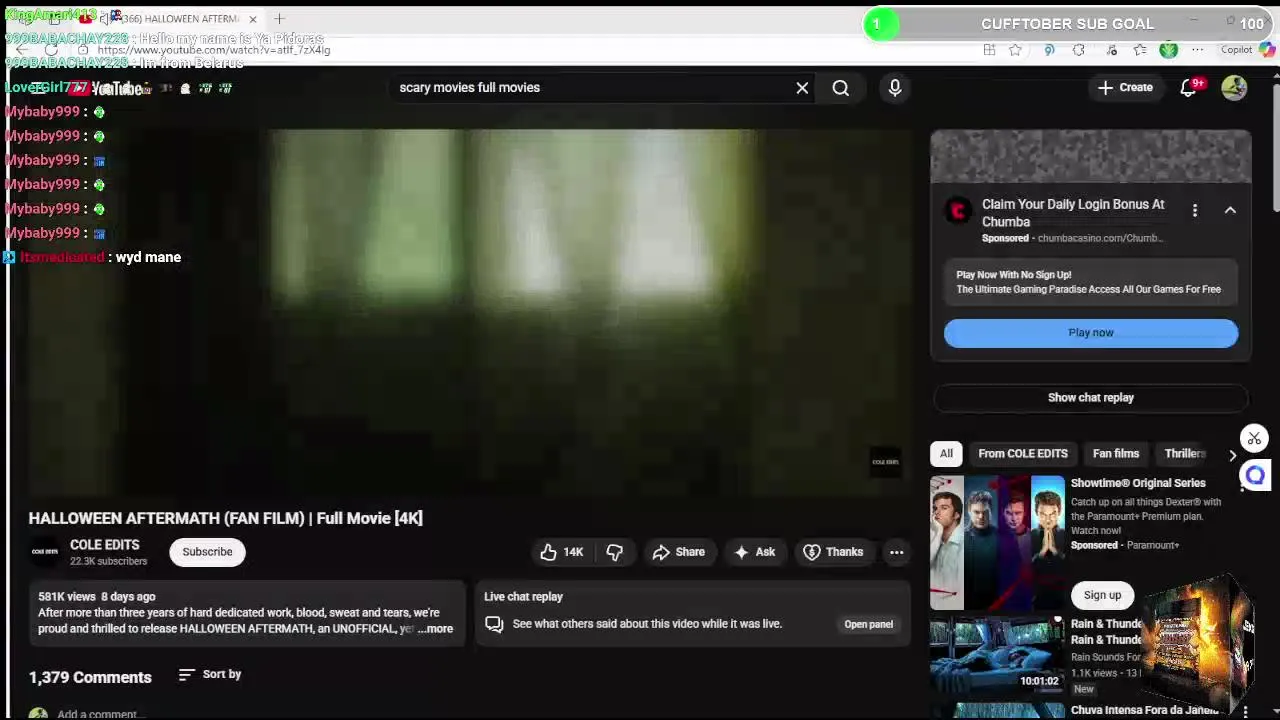Click the Create button

tap(1125, 88)
